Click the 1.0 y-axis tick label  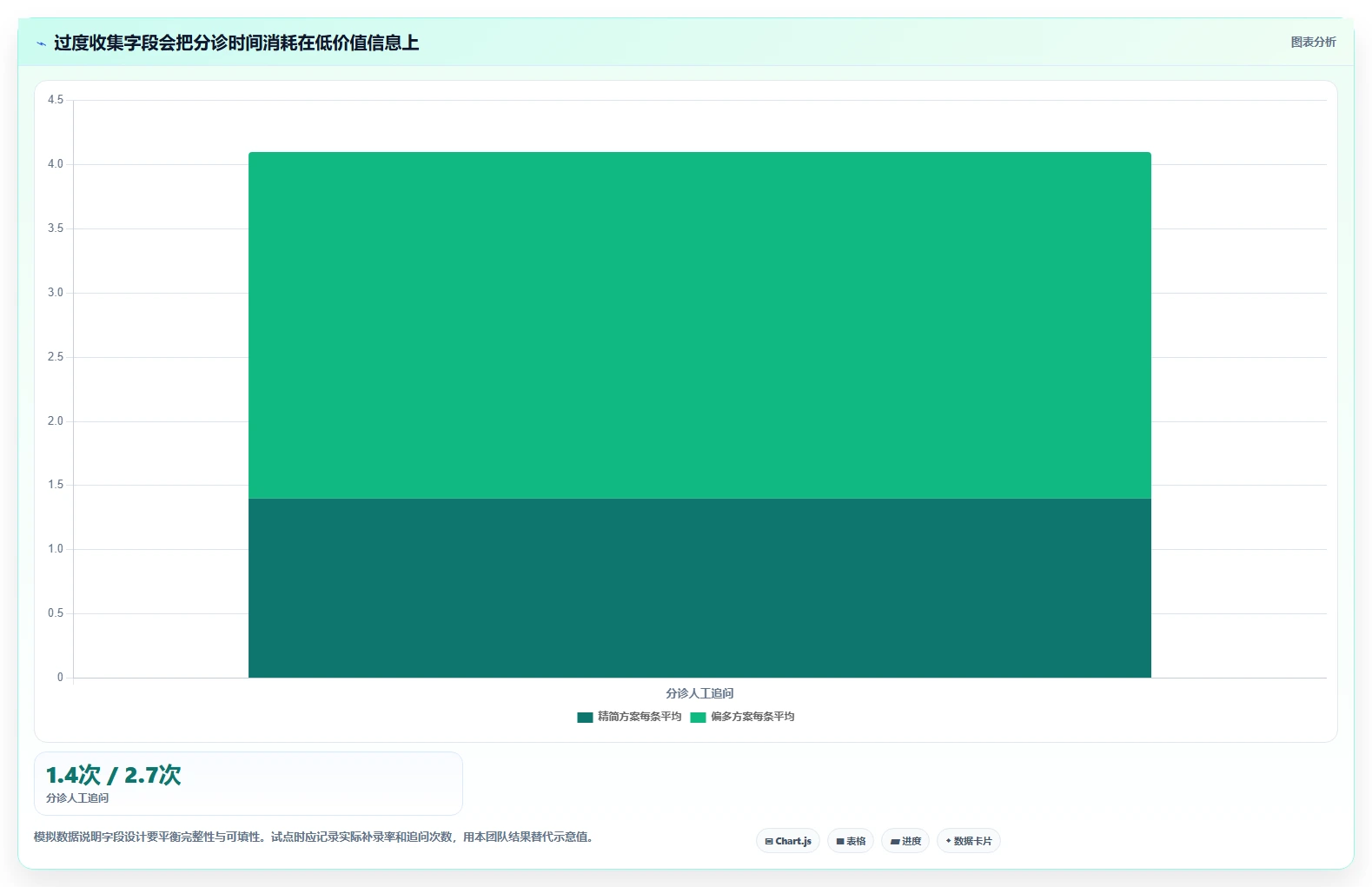click(x=56, y=549)
